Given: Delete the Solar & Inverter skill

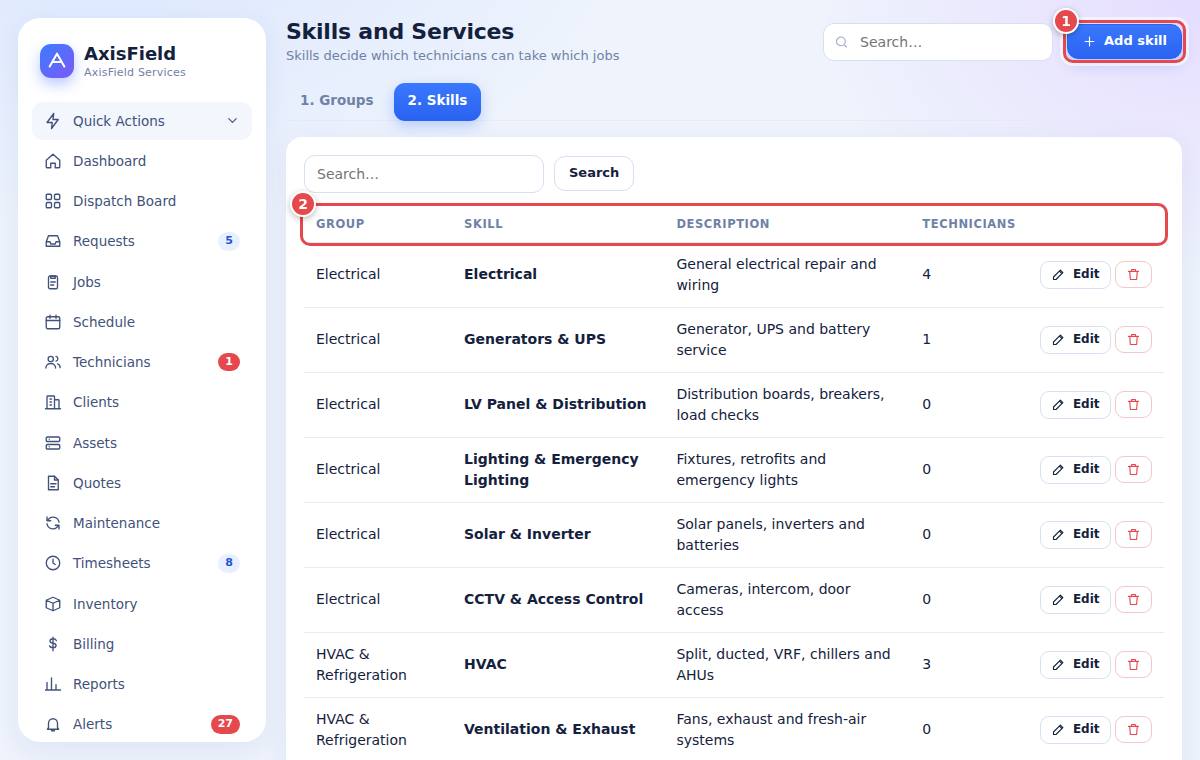Looking at the screenshot, I should pyautogui.click(x=1133, y=535).
